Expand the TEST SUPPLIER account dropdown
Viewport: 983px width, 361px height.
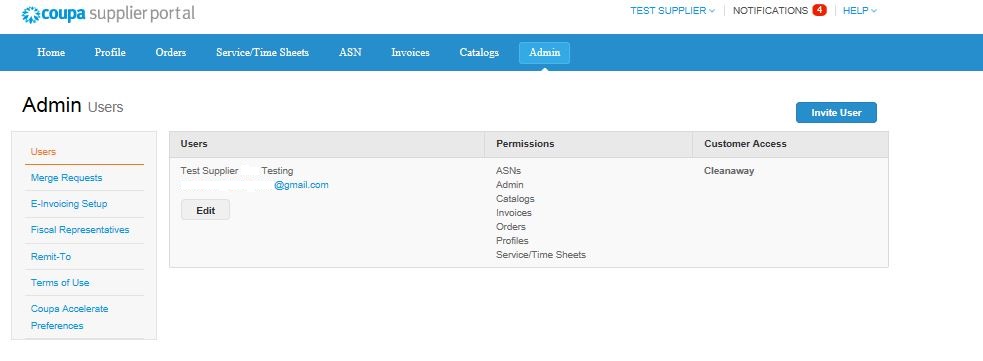tap(672, 11)
